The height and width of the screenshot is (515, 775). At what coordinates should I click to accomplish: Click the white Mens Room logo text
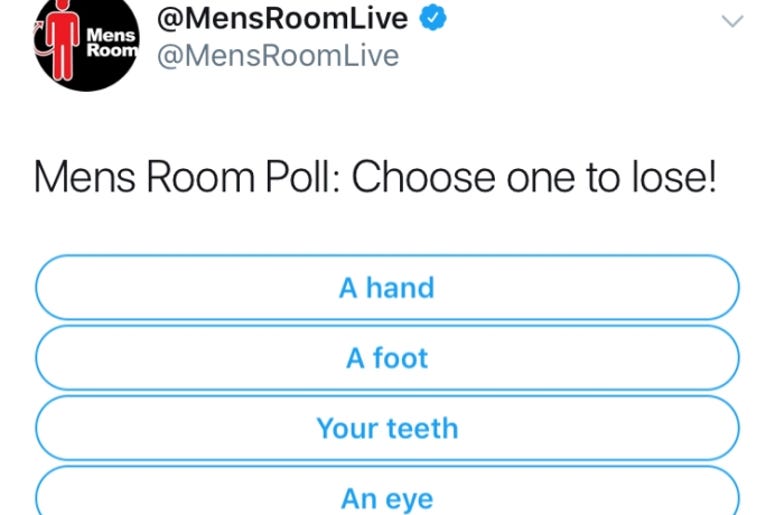pos(112,43)
